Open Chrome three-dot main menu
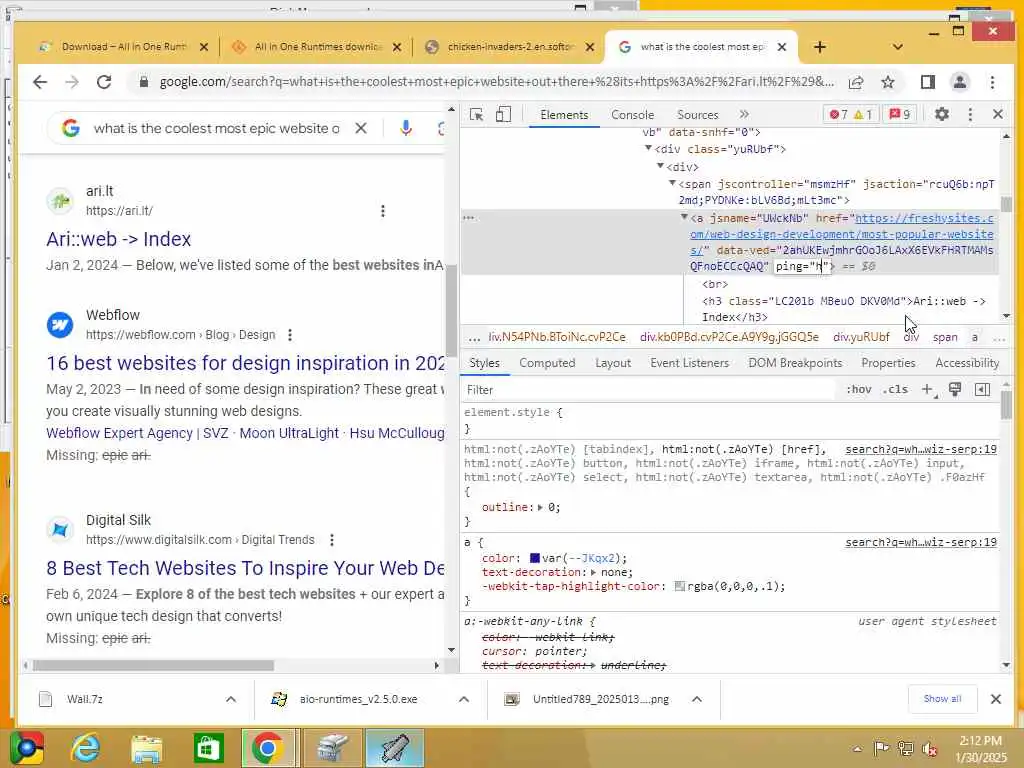The height and width of the screenshot is (768, 1024). pos(992,82)
